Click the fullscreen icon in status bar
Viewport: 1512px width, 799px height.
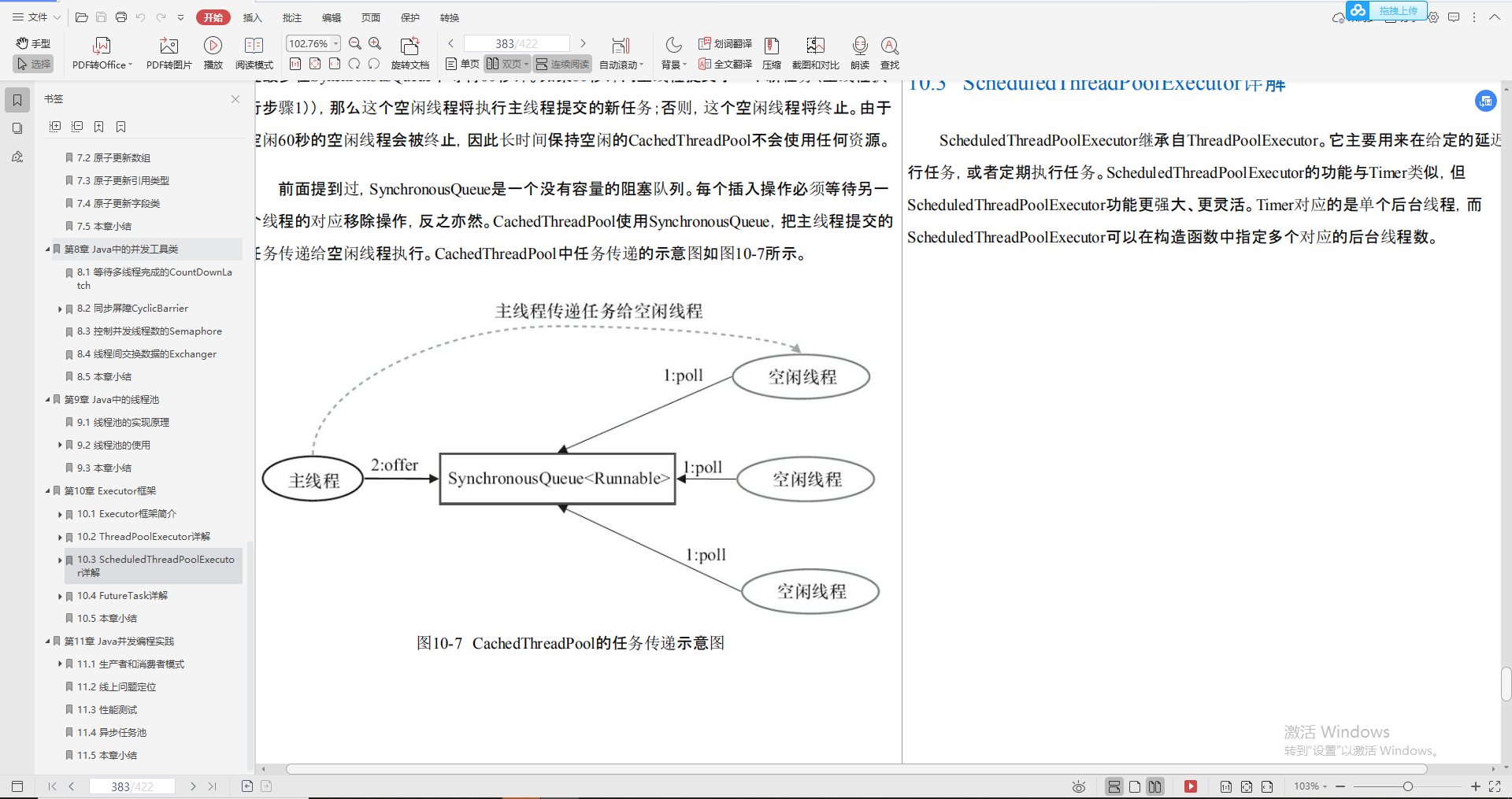click(x=1495, y=786)
